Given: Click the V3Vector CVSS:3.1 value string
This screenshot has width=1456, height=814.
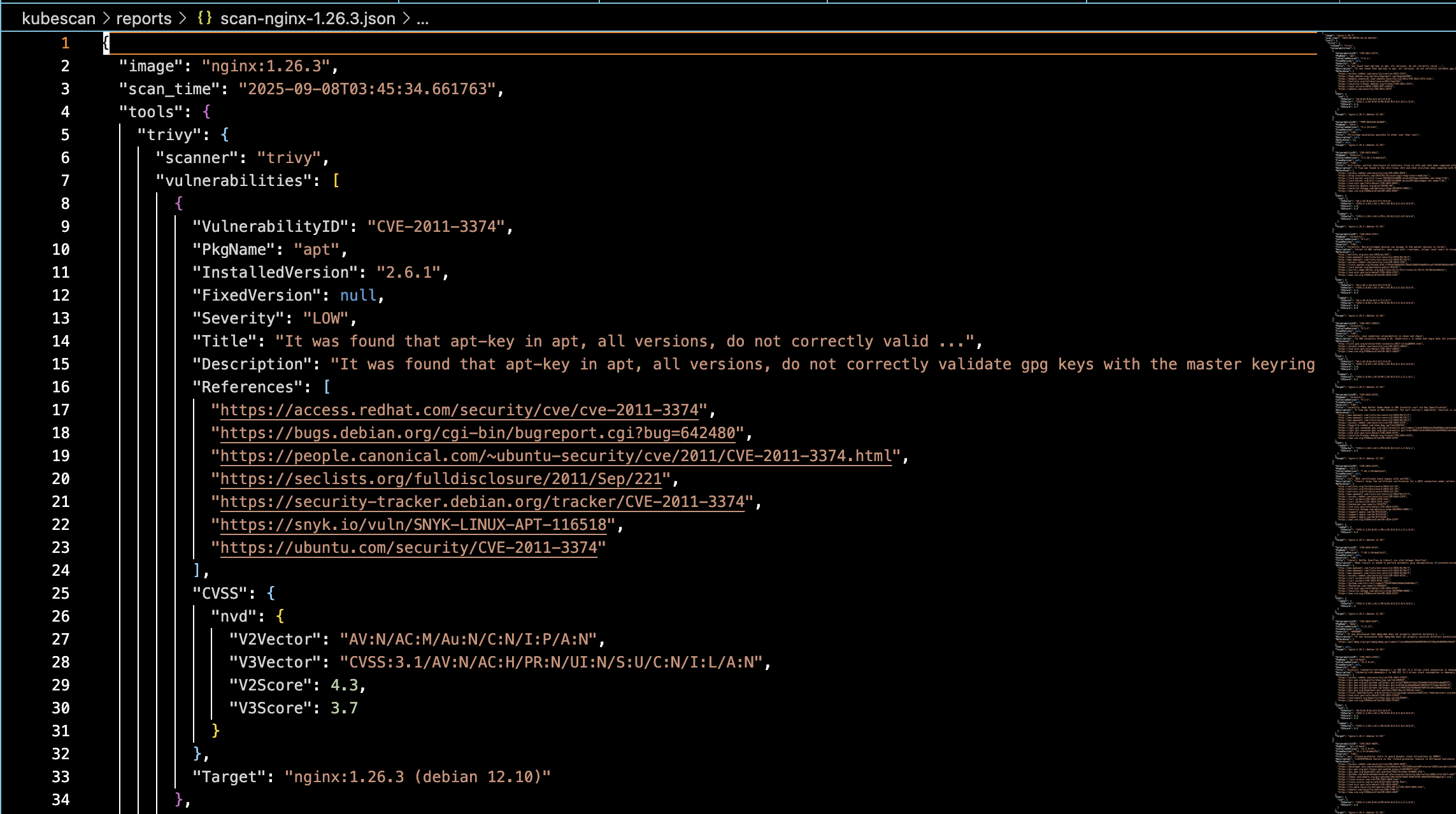Looking at the screenshot, I should [551, 662].
